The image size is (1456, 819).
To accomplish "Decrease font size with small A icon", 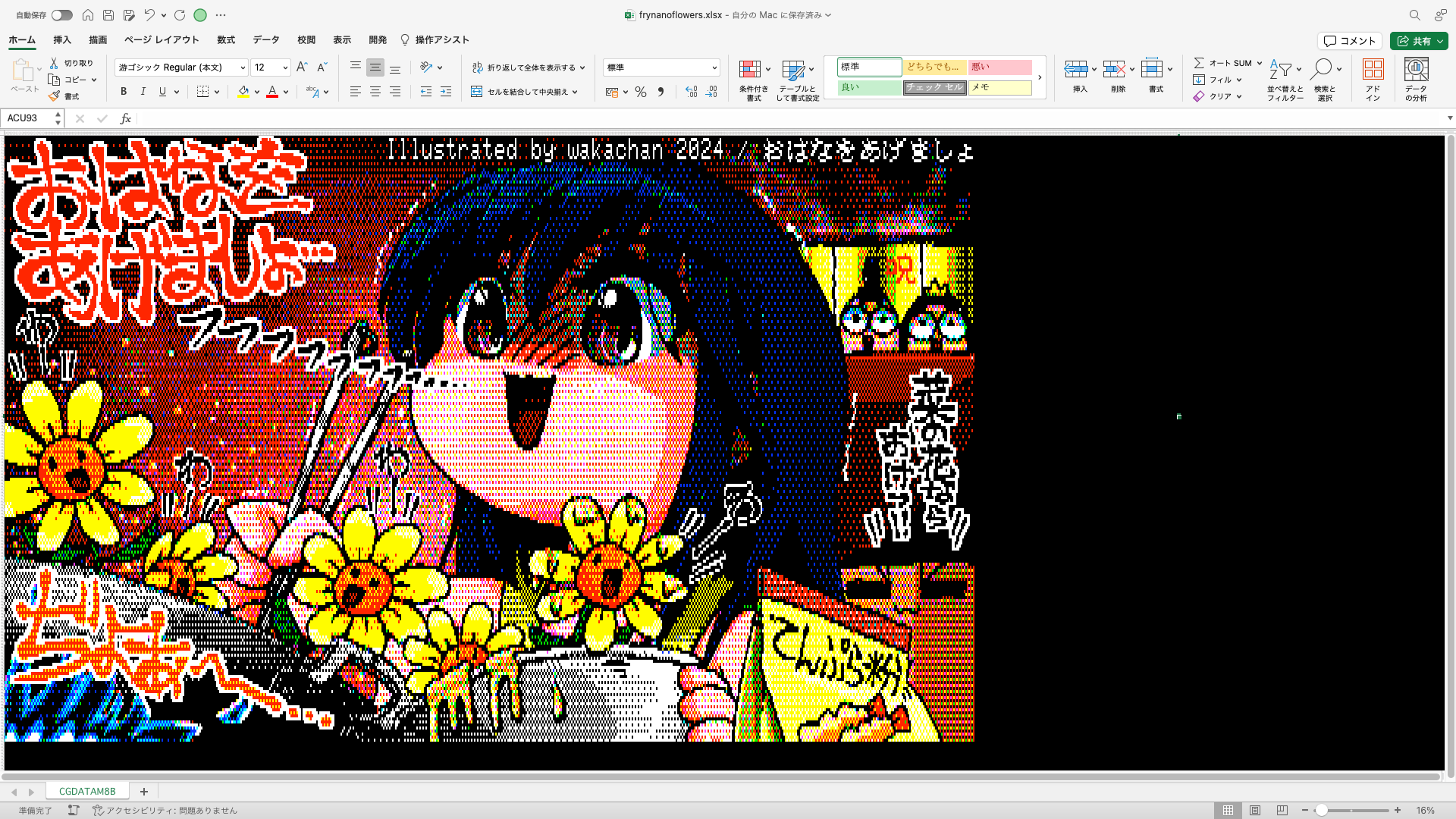I will point(322,67).
